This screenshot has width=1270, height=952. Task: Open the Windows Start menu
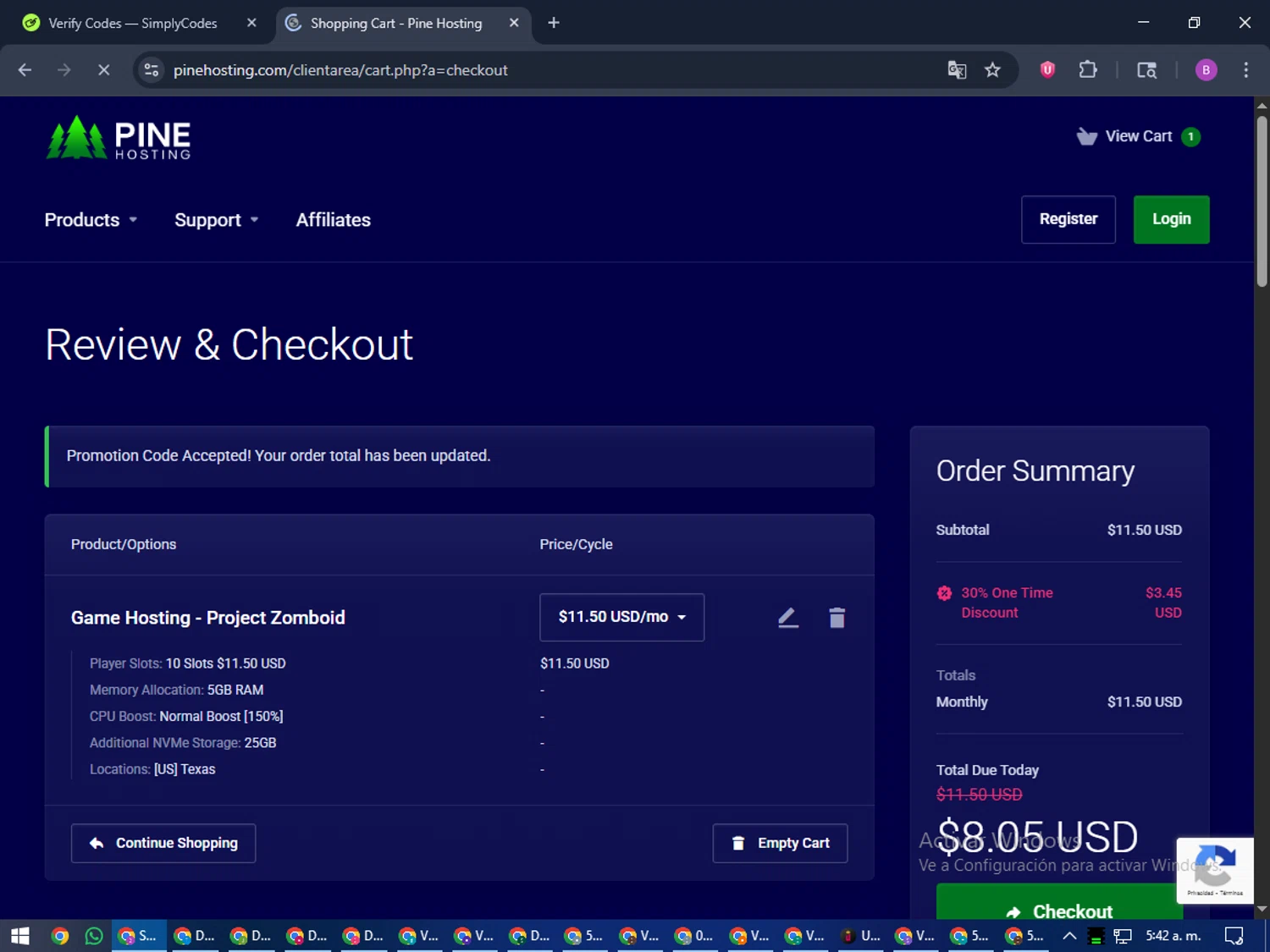pos(20,935)
